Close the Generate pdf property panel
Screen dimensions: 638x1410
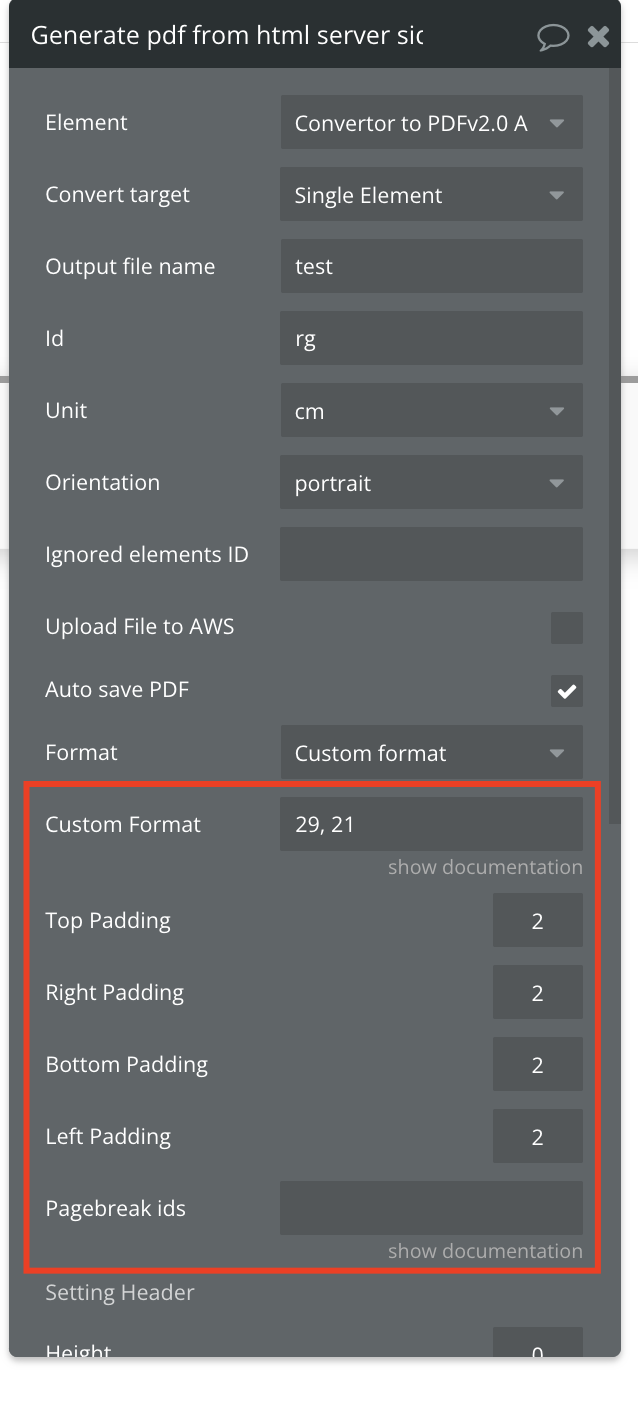(598, 37)
